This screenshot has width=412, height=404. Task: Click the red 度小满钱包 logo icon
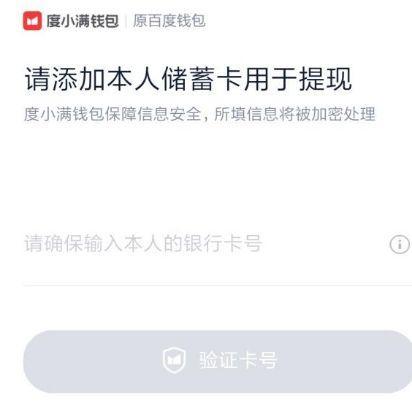pyautogui.click(x=32, y=21)
